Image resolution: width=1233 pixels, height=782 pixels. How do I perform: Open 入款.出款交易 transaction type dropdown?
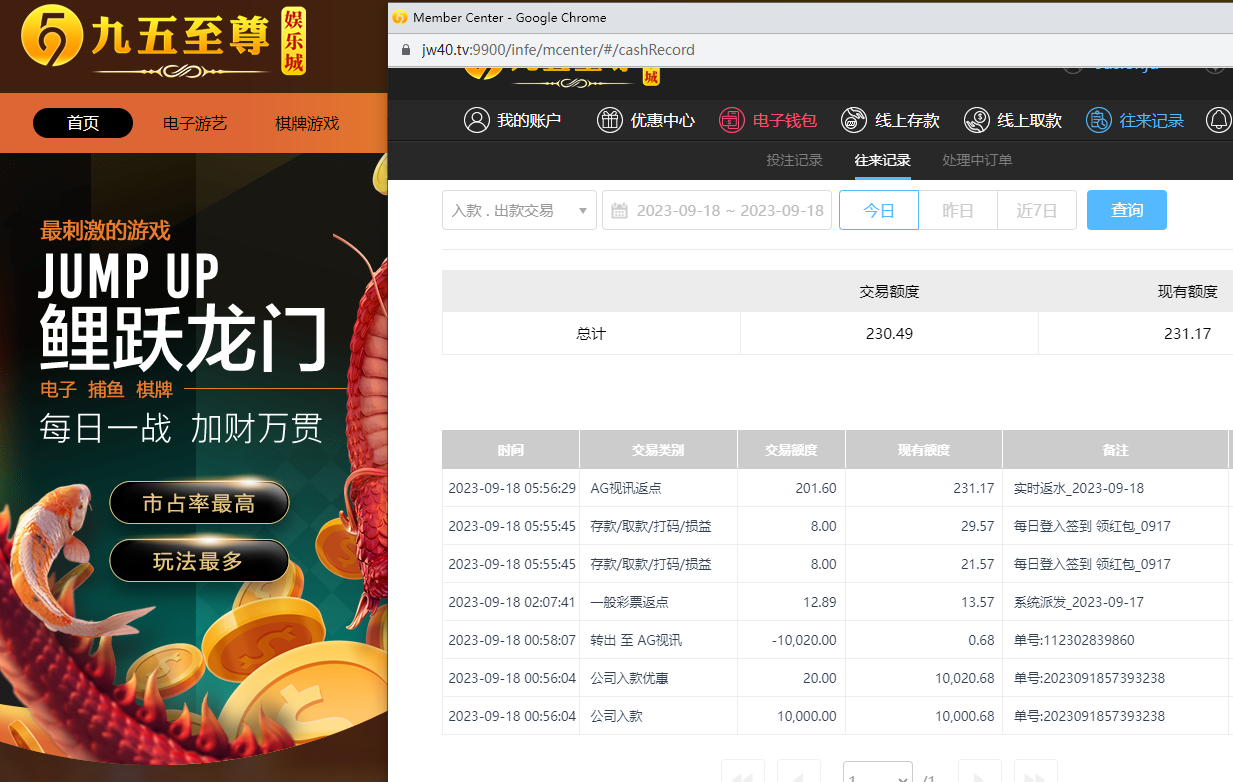pos(519,210)
